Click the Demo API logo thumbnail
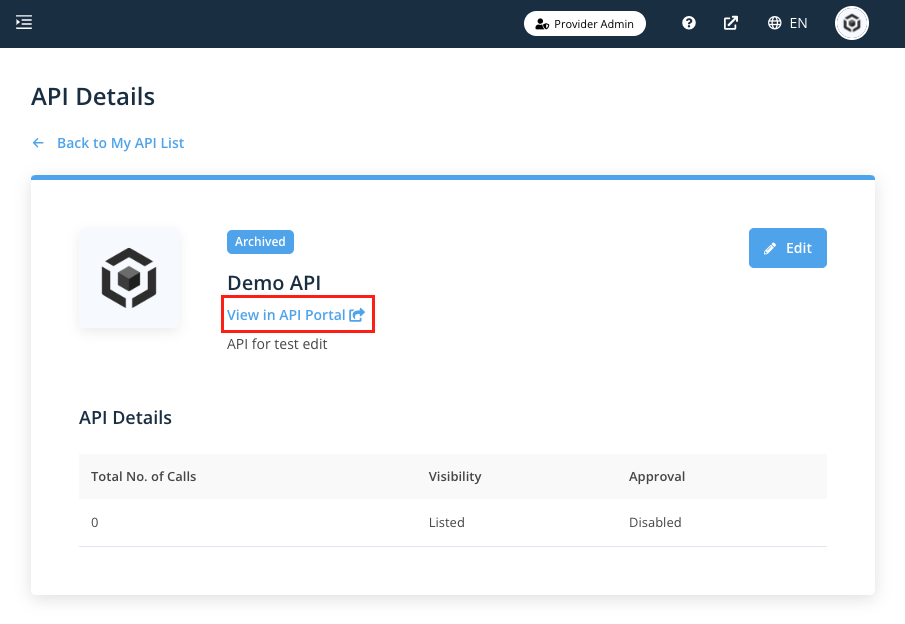The height and width of the screenshot is (624, 905). pyautogui.click(x=129, y=278)
